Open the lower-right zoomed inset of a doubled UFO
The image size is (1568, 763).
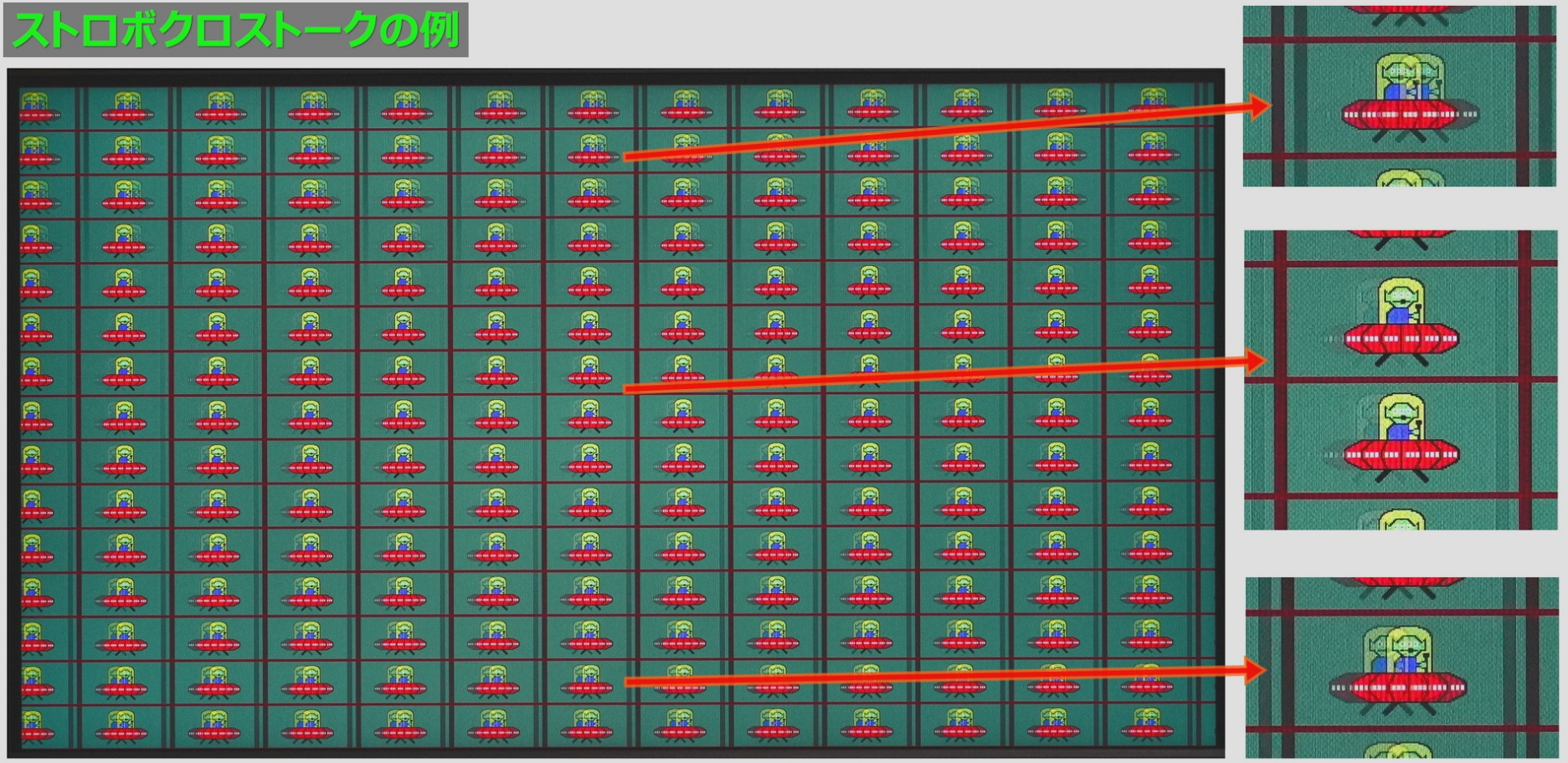(1401, 668)
